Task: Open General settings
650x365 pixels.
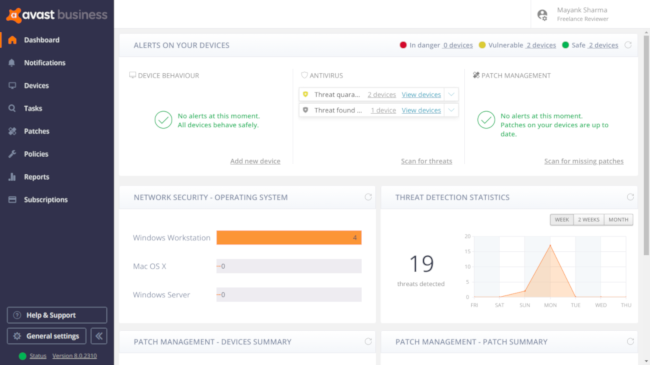Action: click(x=46, y=336)
